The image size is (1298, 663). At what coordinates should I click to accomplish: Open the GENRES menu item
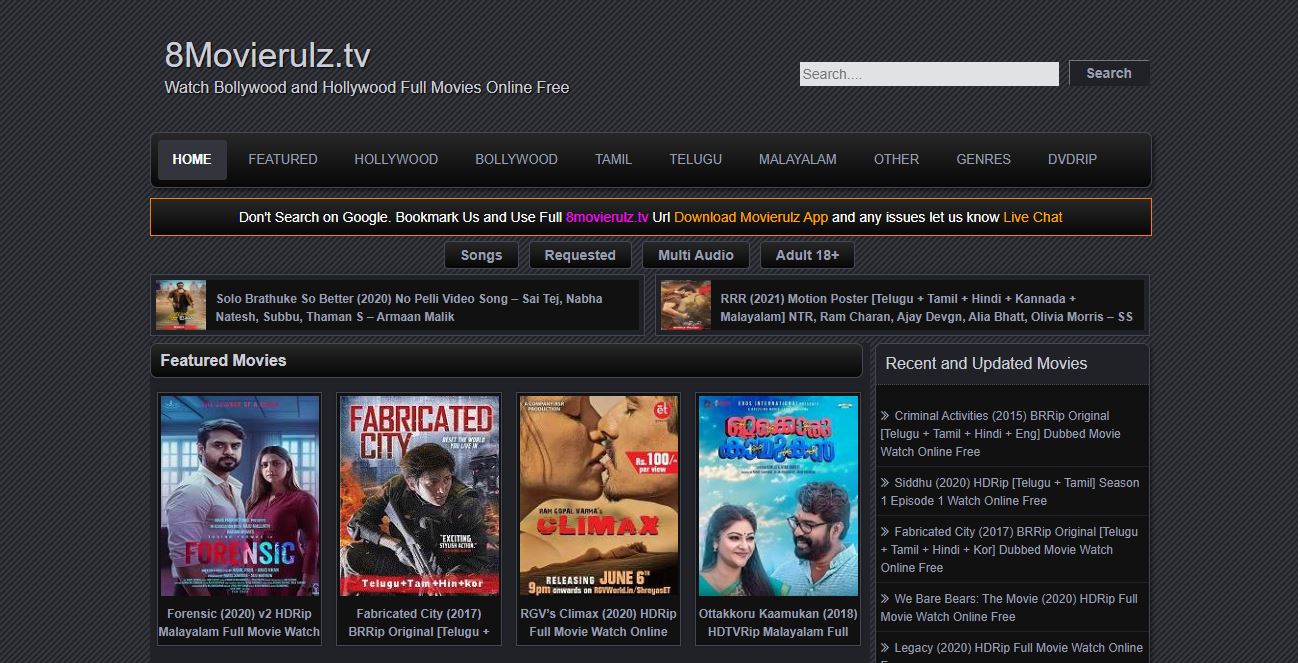(983, 159)
